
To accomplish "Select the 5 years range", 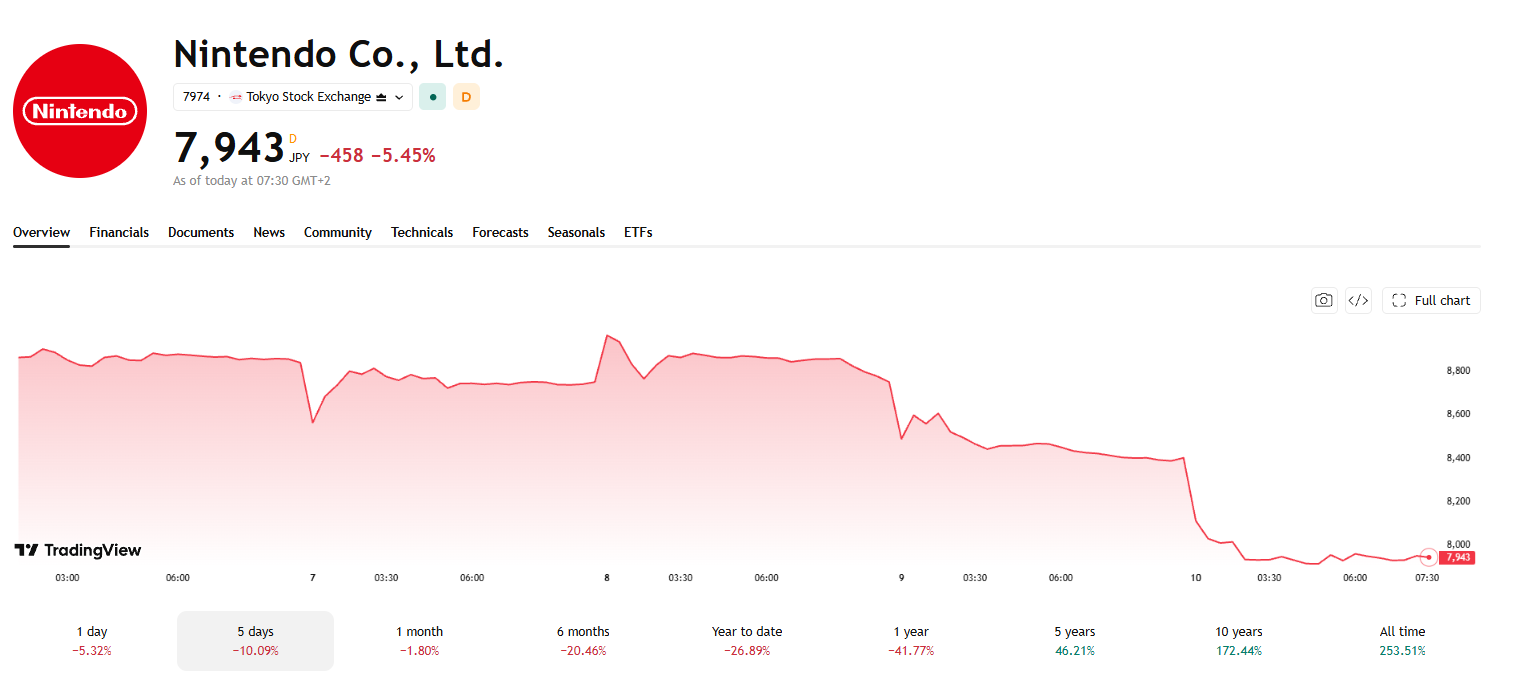I will point(1074,641).
